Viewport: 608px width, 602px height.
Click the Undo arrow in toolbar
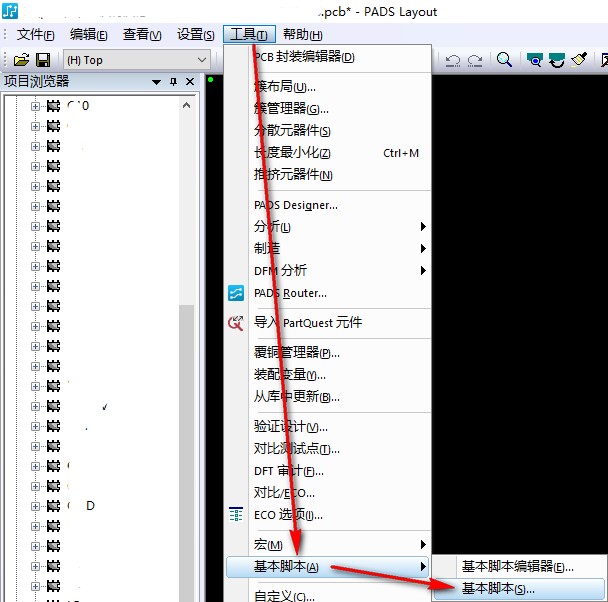tap(453, 60)
